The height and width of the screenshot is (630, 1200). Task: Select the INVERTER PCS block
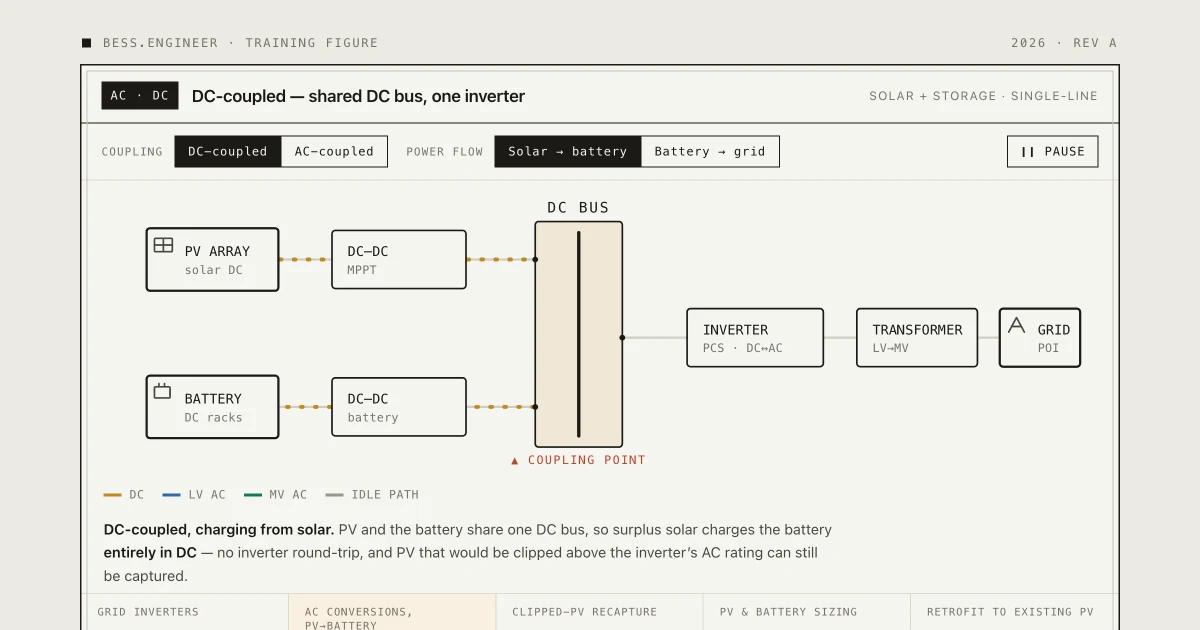tap(755, 338)
